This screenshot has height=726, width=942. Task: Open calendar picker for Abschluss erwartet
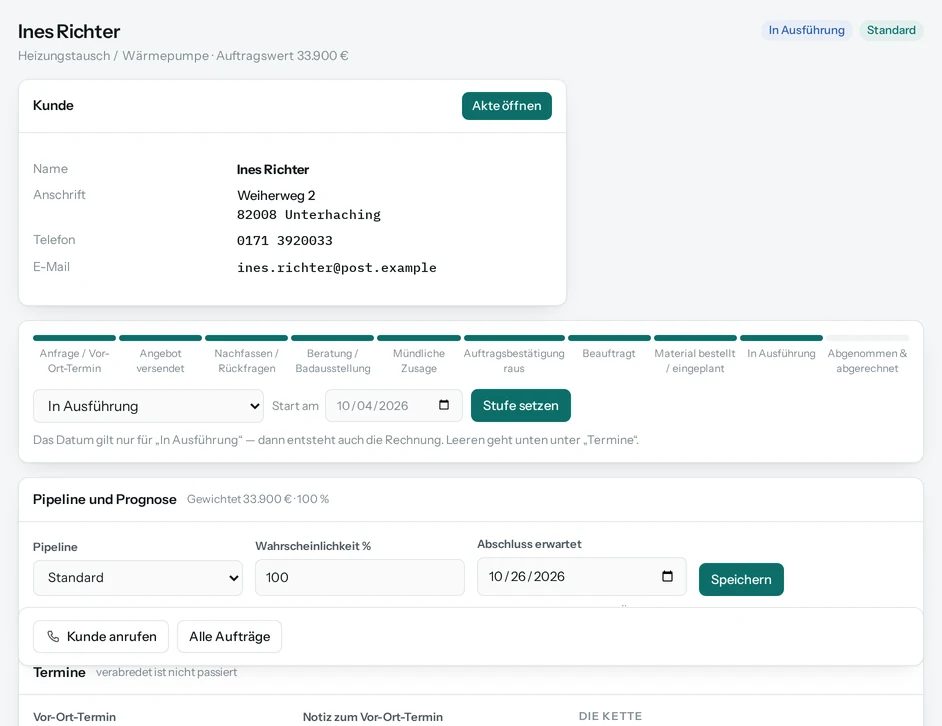667,576
